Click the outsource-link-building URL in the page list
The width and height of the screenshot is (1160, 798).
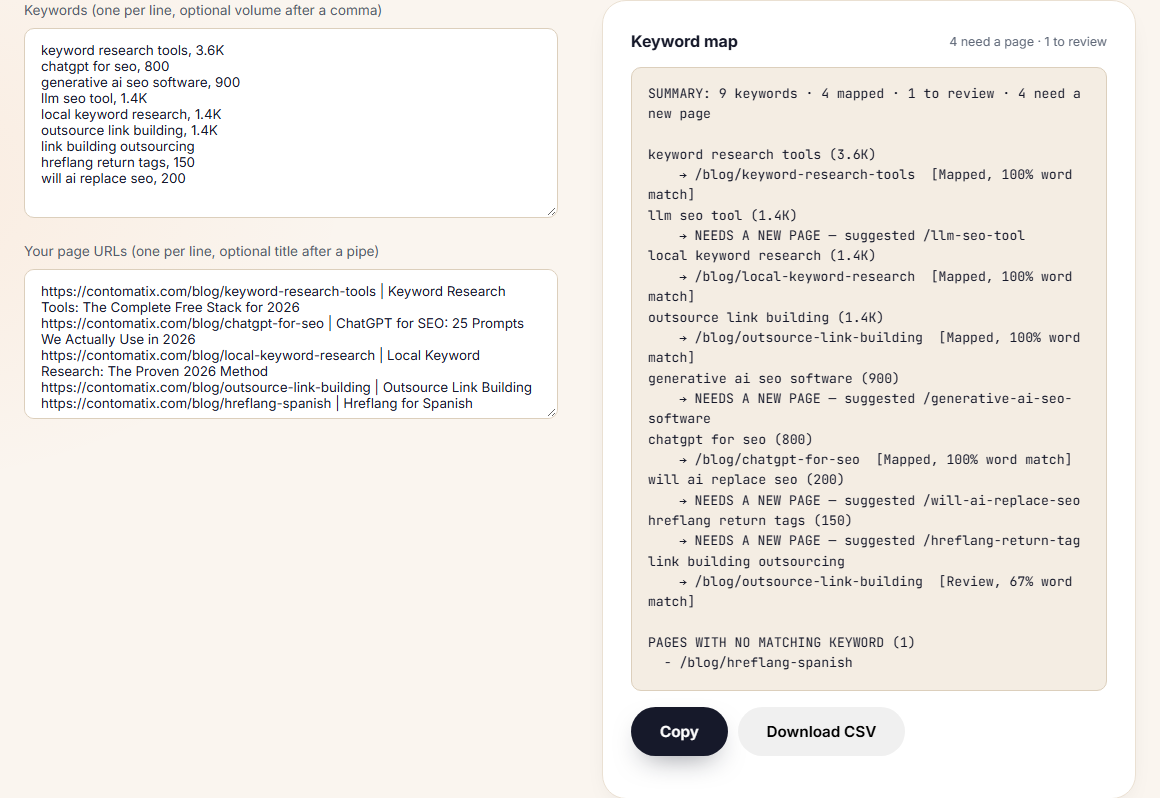(x=206, y=388)
